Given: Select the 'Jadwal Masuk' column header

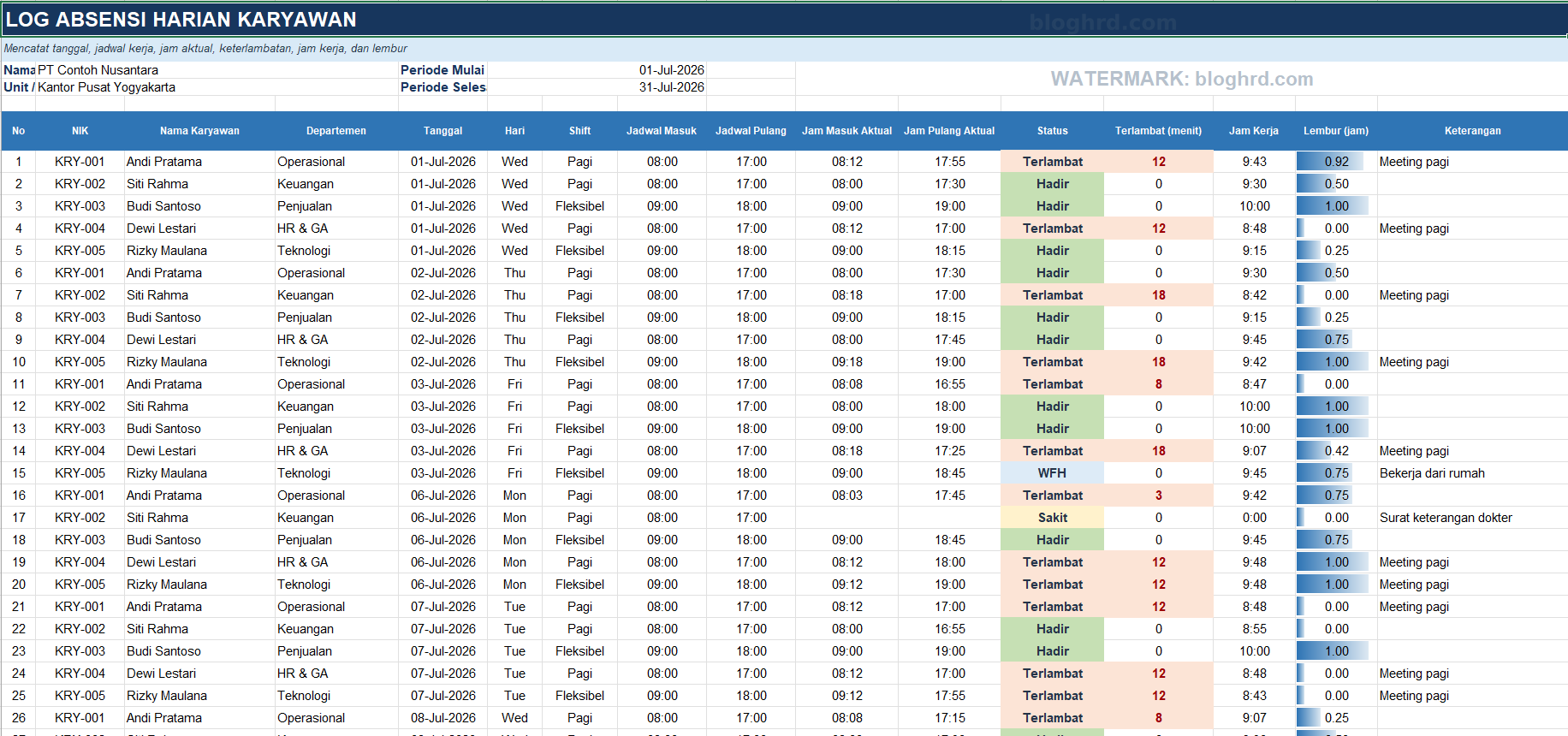Looking at the screenshot, I should pyautogui.click(x=662, y=131).
